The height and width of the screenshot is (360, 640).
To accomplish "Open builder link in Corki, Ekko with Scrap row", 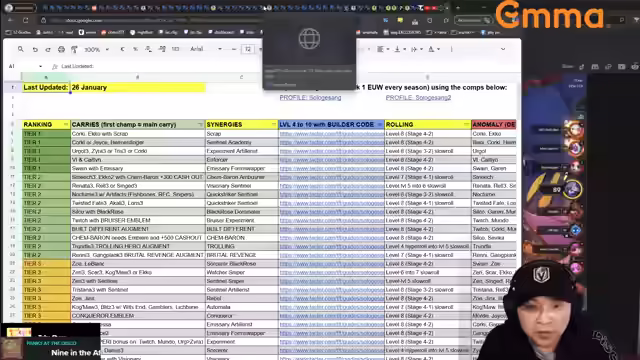I will coord(331,134).
